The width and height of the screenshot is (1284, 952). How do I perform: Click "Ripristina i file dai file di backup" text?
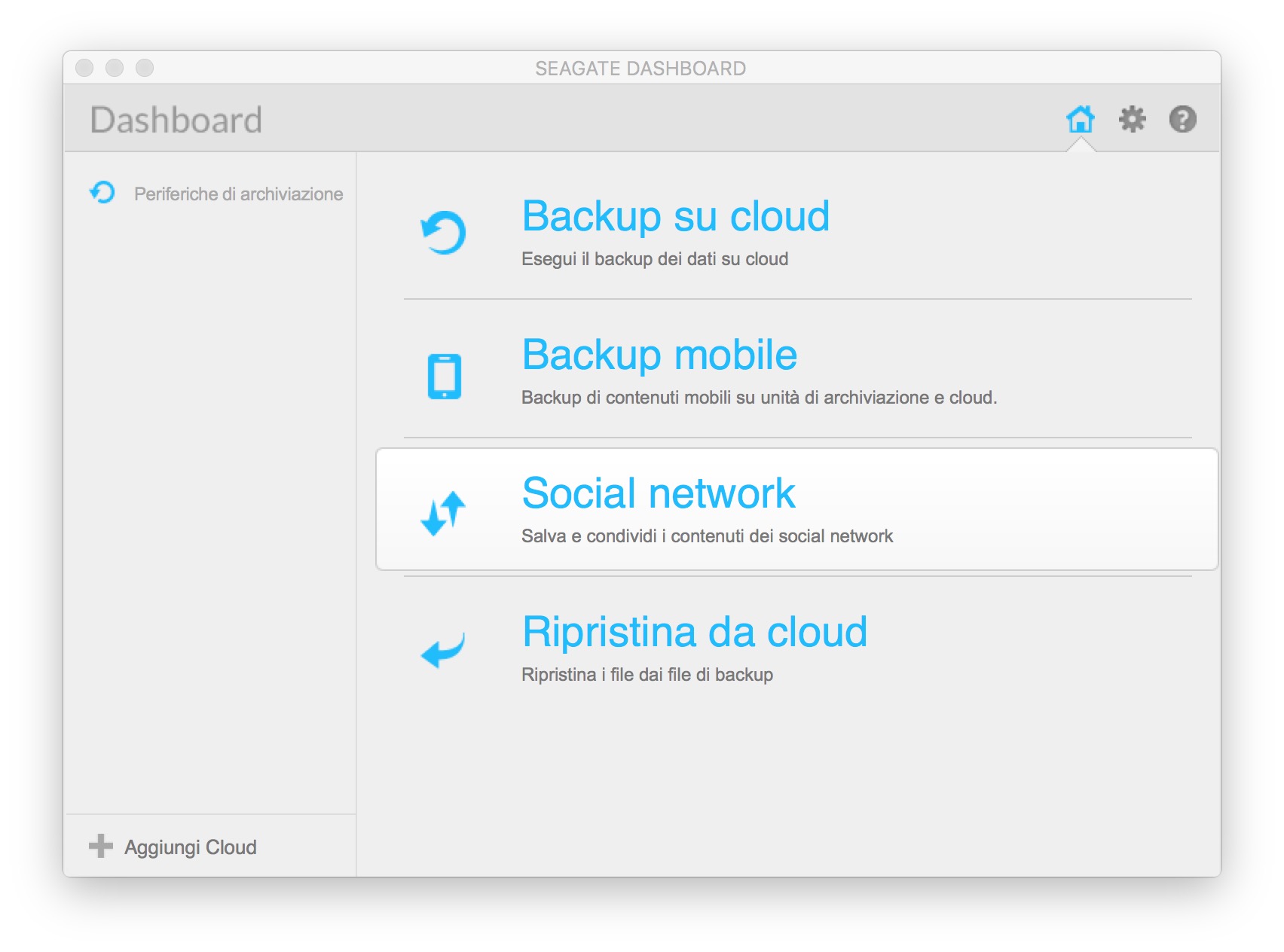(x=647, y=675)
